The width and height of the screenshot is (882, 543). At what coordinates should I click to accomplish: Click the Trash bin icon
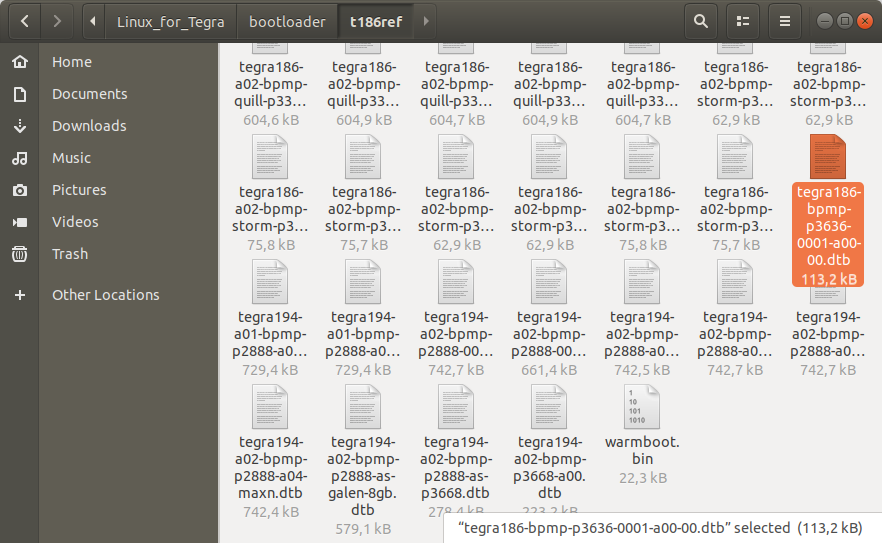coord(20,254)
